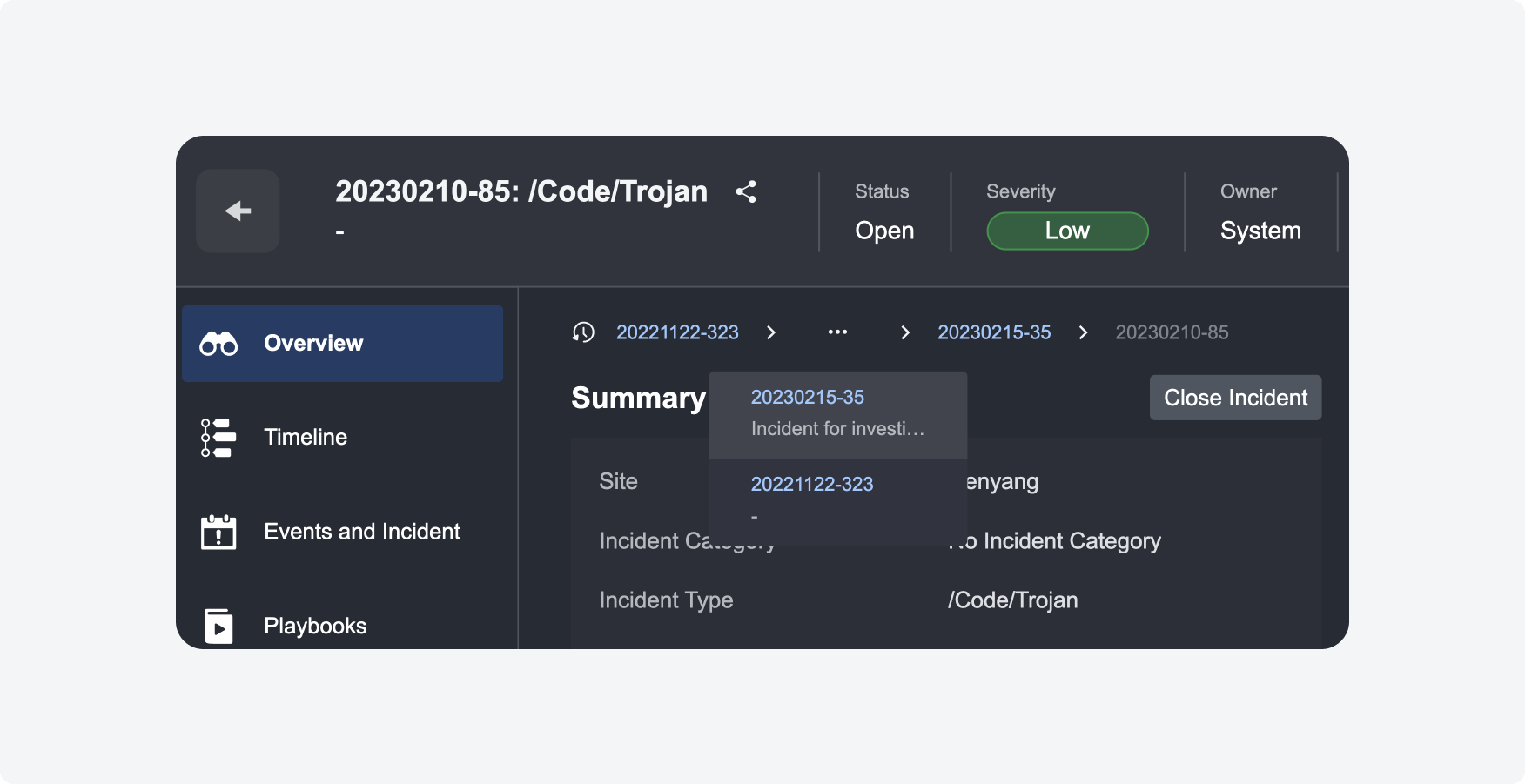Click the current breadcrumb 20230210-85
1525x784 pixels.
1172,332
